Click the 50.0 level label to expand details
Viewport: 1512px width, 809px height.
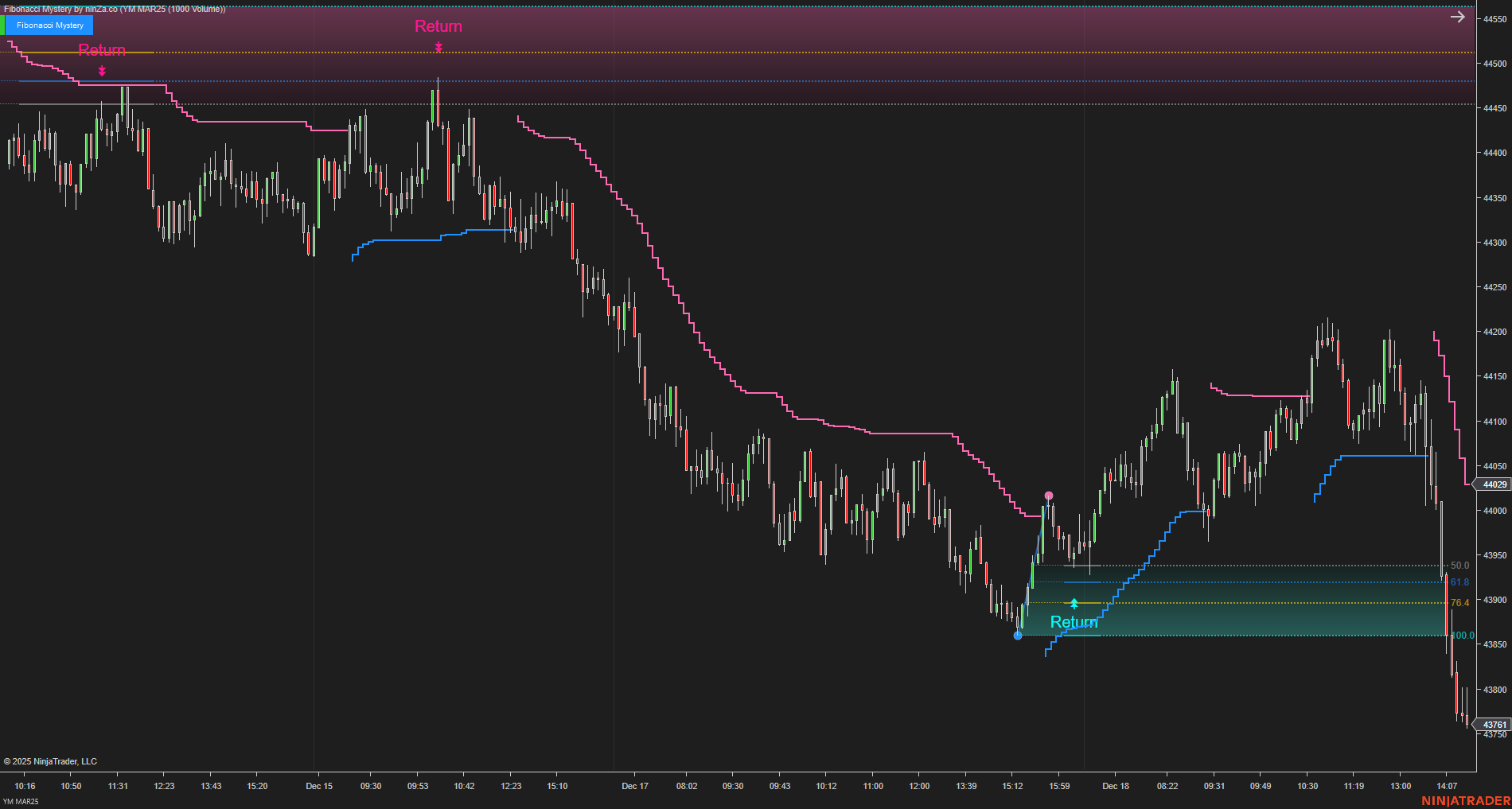(x=1459, y=566)
